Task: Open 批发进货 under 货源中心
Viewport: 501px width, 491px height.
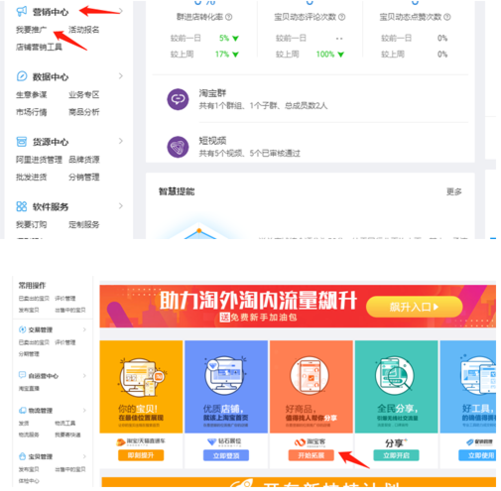Action: pos(31,177)
